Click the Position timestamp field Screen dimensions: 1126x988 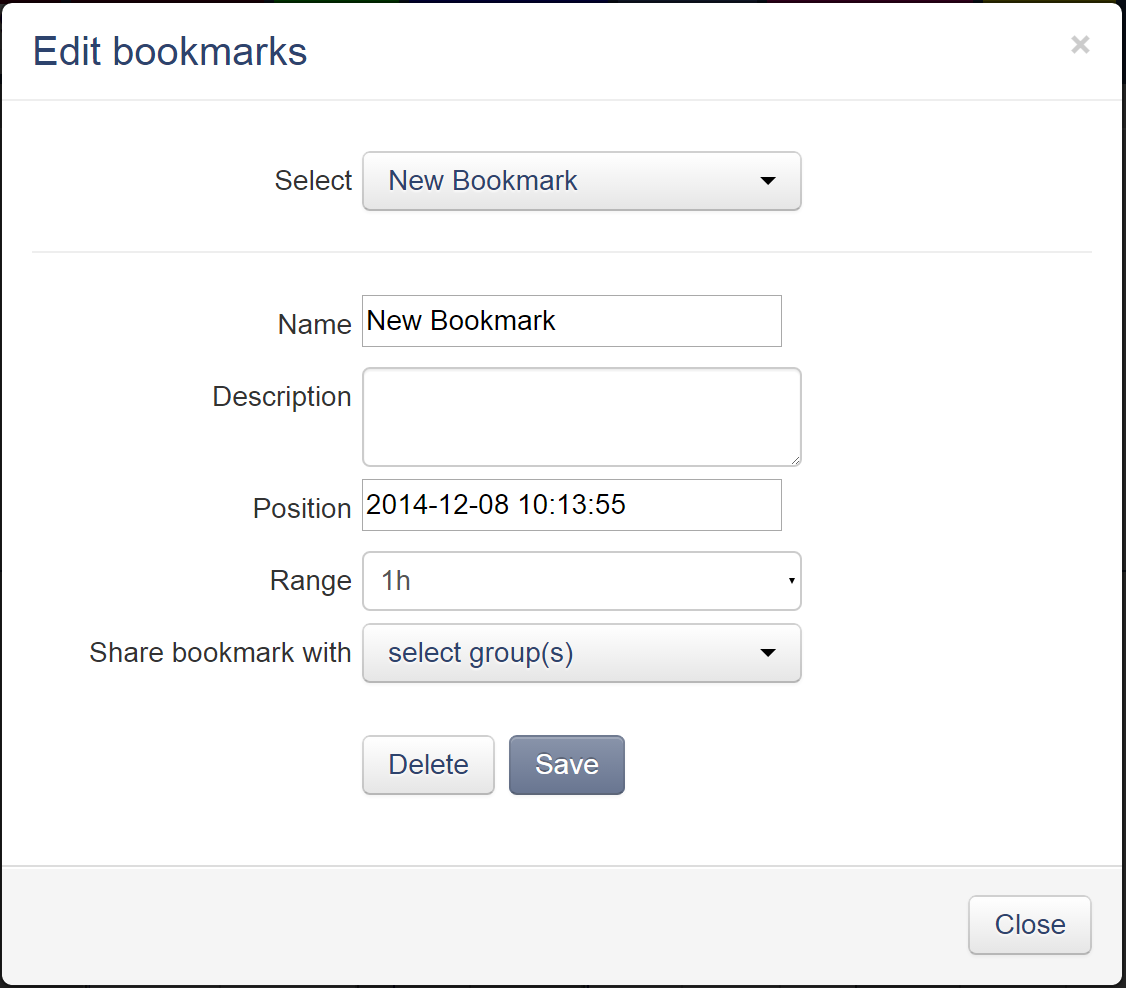click(571, 505)
